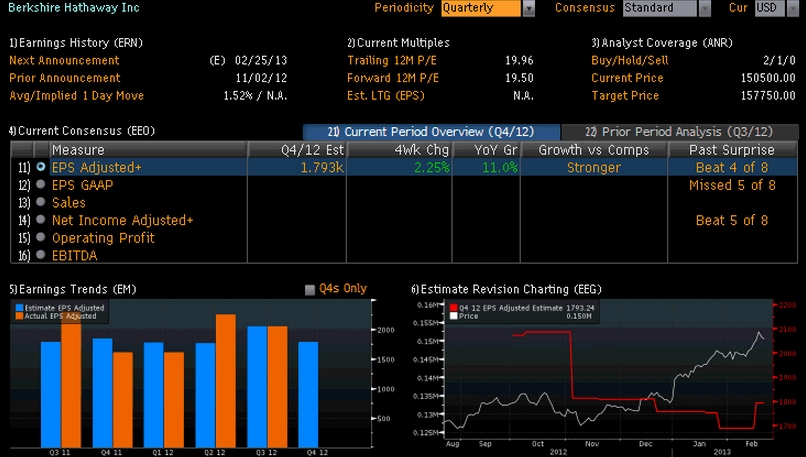Viewport: 806px width, 457px height.
Task: Switch to Current Period Overview (Q4/12) tab
Action: point(431,132)
